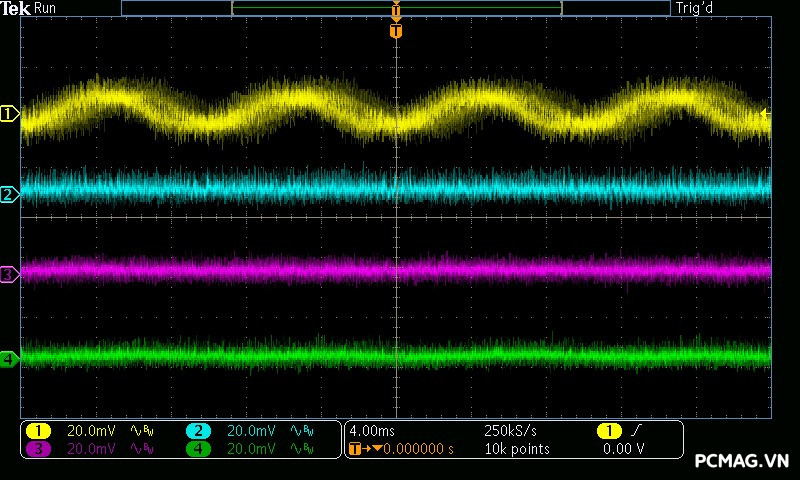Click the Trig'd trigger status
Viewport: 800px width, 480px height.
[693, 8]
